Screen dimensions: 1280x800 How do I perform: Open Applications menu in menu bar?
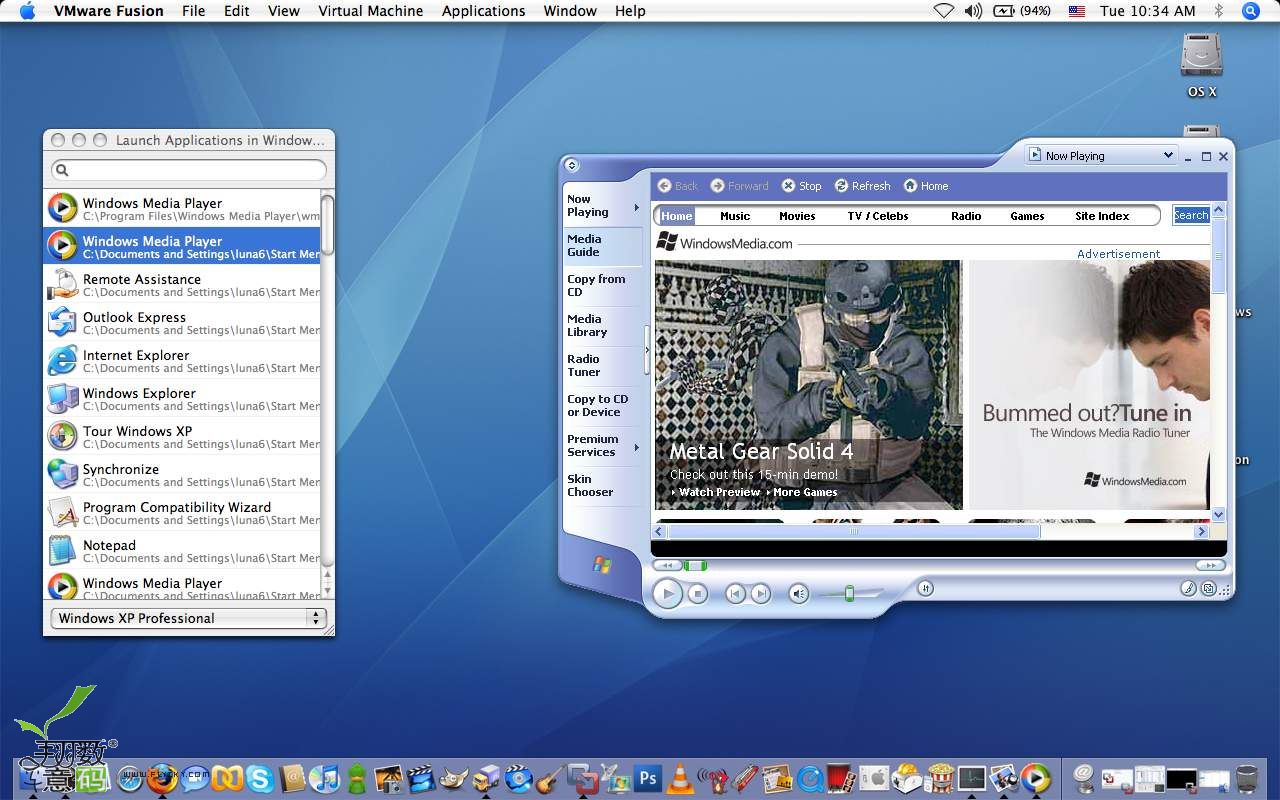(483, 11)
